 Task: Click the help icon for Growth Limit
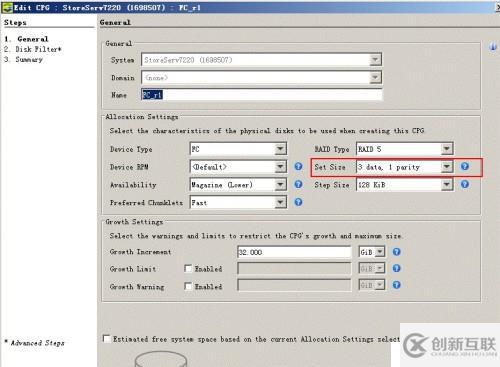[396, 268]
